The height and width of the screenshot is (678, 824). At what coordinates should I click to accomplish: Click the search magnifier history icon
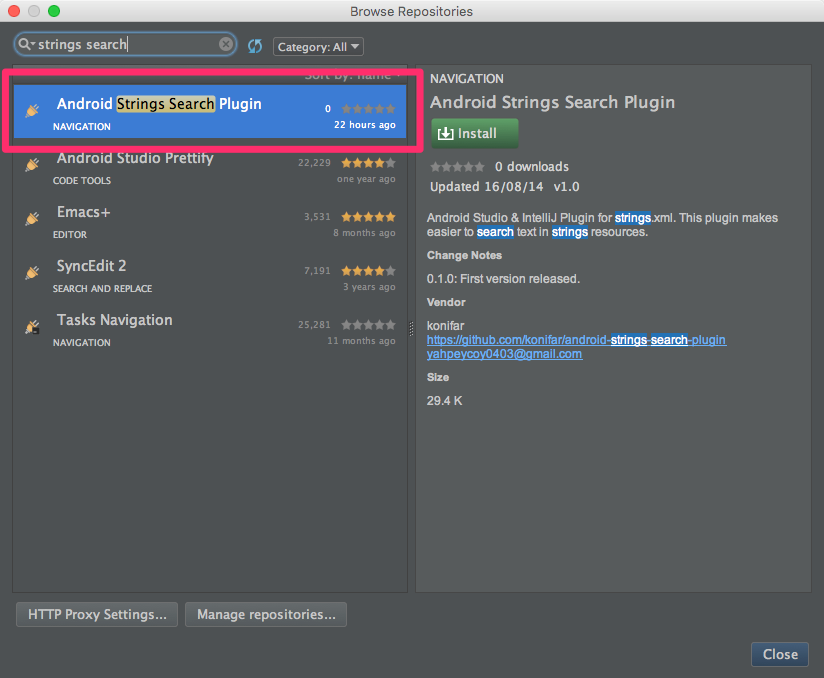click(x=26, y=44)
